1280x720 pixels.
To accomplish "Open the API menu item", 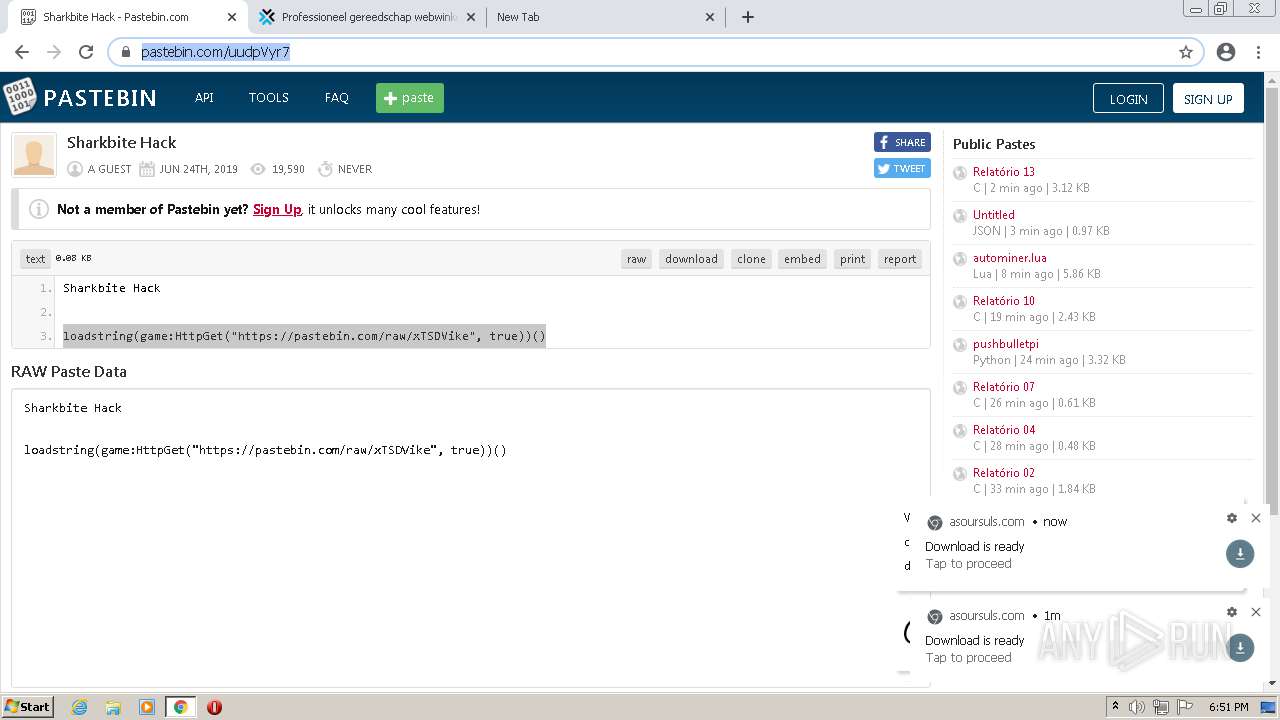I will pos(204,98).
